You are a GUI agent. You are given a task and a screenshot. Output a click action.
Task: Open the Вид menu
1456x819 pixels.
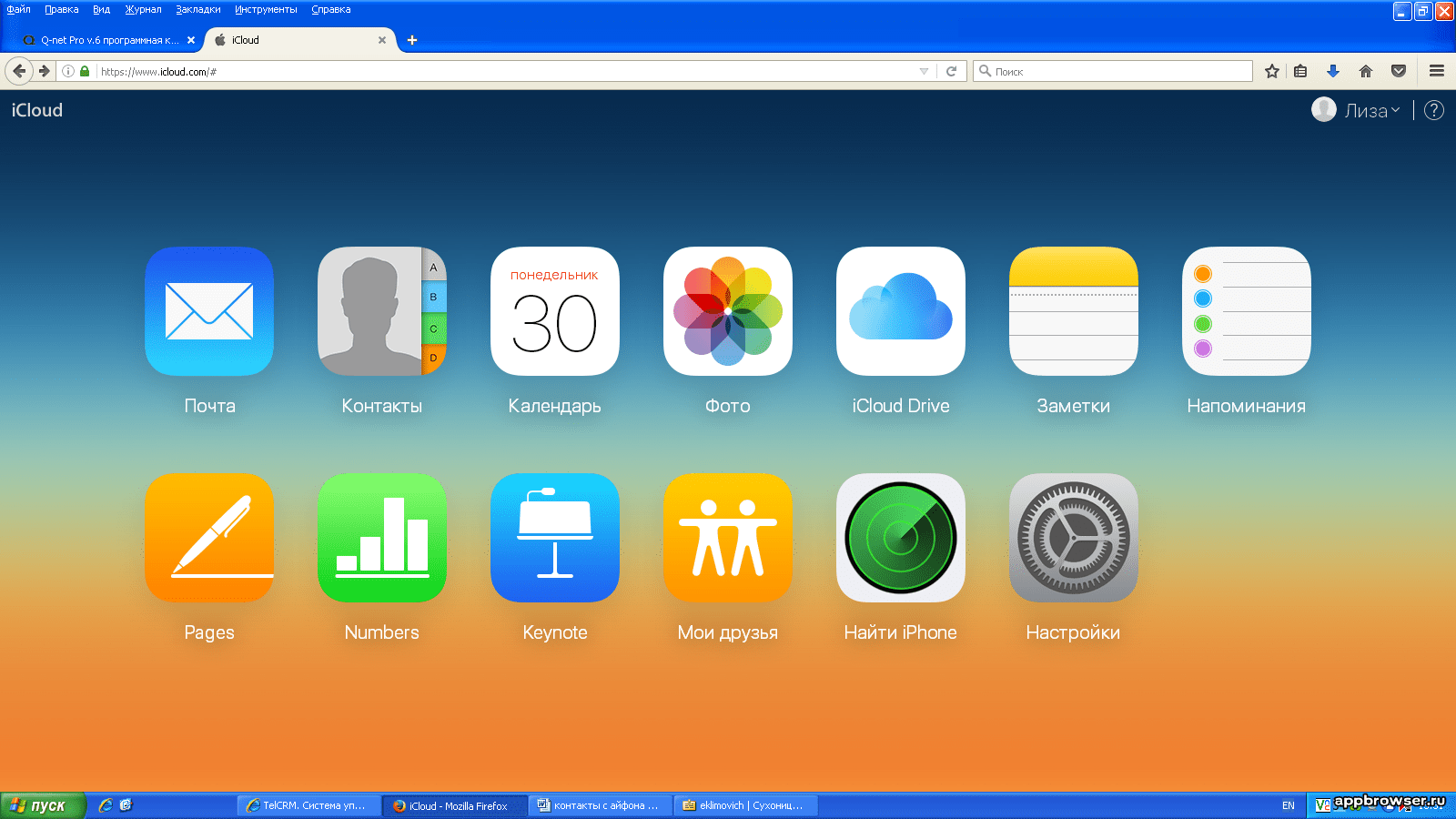pyautogui.click(x=102, y=9)
